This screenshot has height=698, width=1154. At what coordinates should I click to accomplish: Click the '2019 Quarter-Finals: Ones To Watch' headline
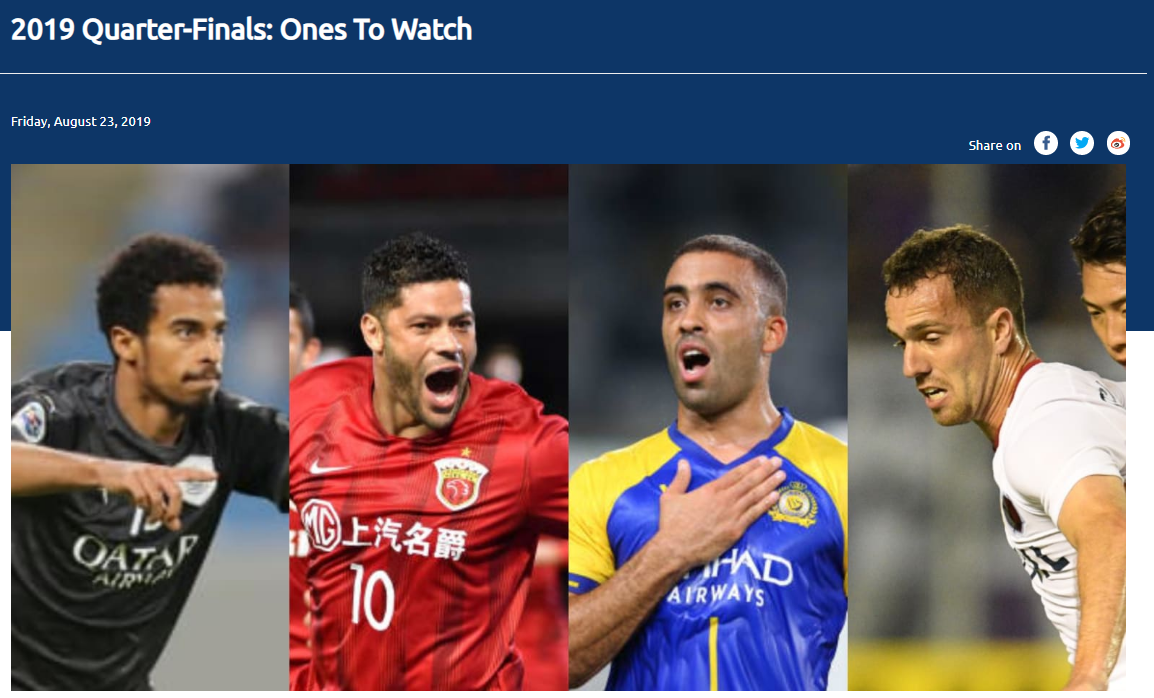[241, 29]
